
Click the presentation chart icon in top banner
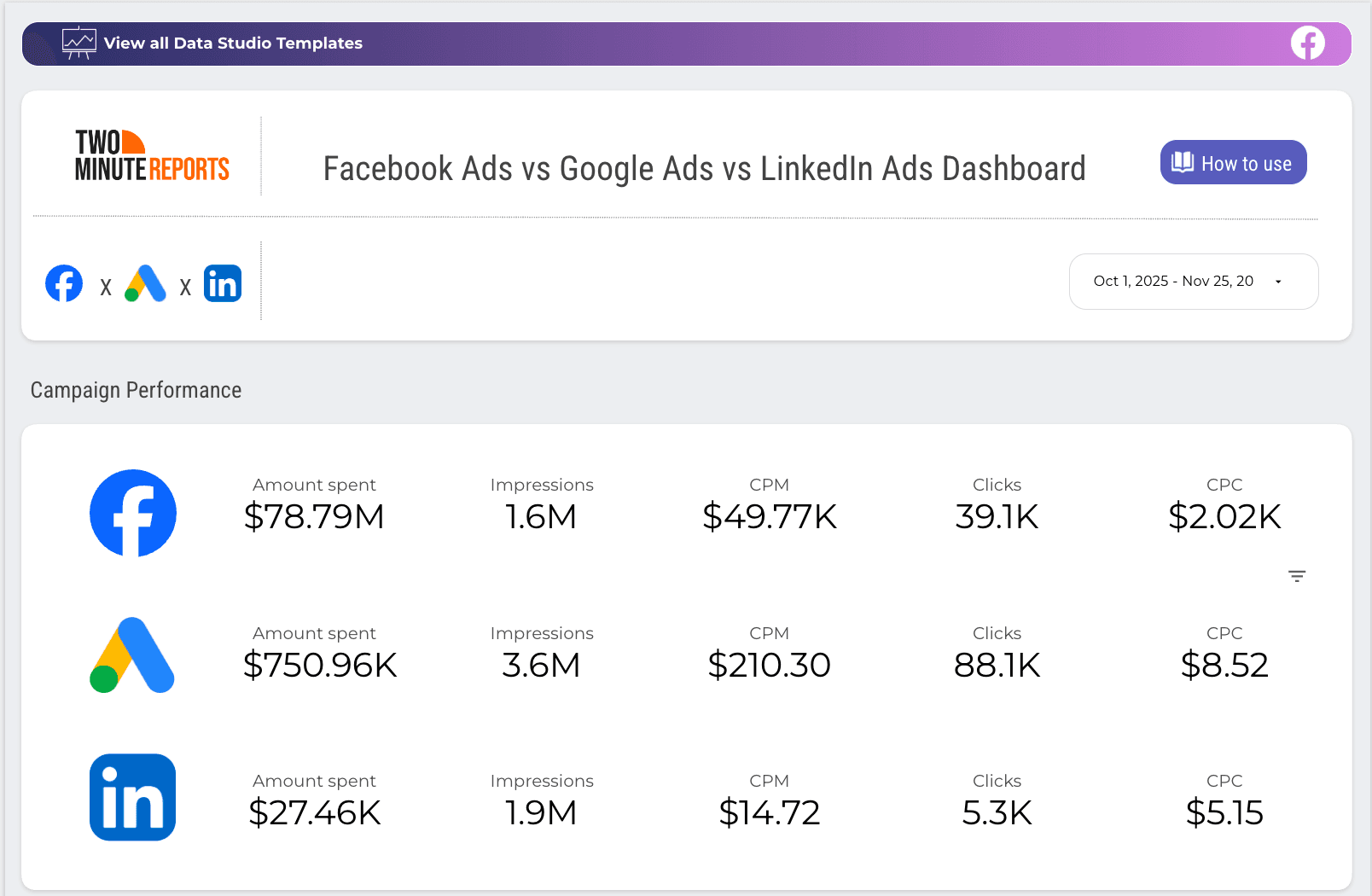coord(78,43)
